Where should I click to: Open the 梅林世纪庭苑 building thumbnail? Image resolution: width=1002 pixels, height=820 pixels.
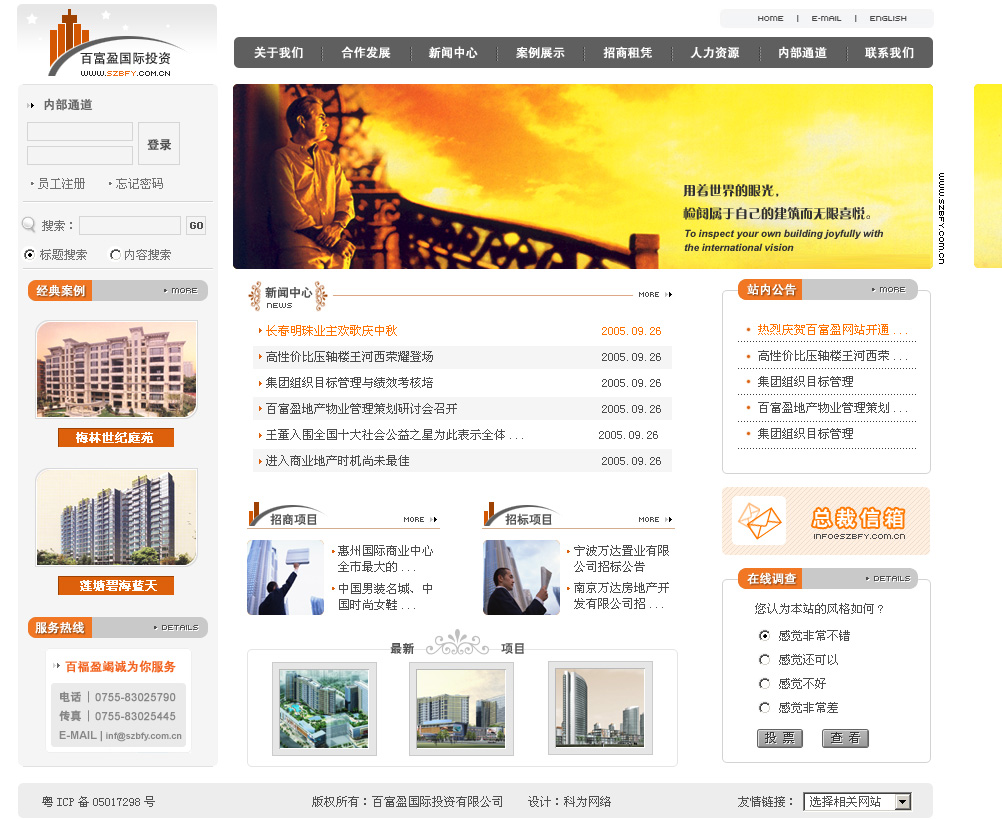pos(116,369)
